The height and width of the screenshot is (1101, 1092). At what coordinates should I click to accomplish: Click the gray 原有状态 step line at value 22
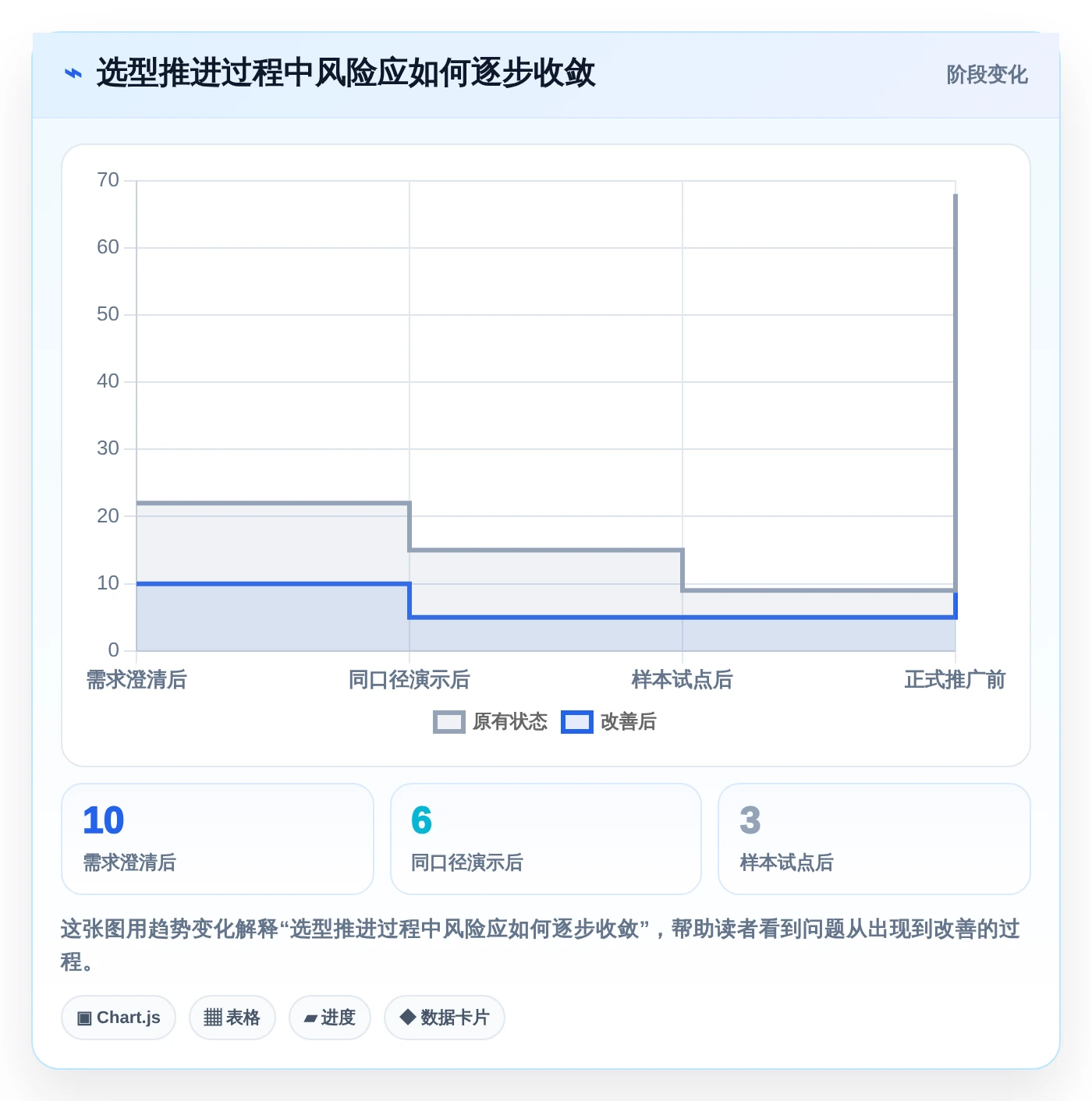(273, 503)
